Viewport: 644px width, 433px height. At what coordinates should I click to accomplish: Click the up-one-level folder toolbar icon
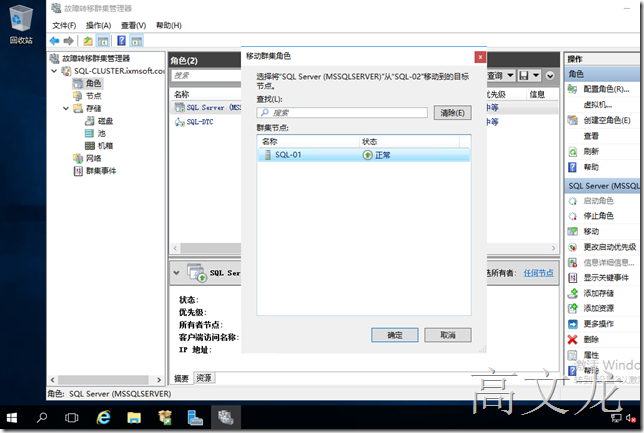88,41
